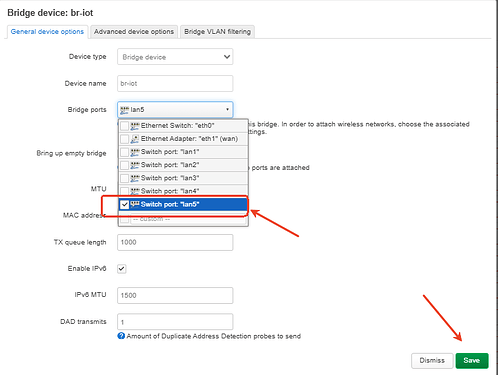
Task: Click the lan2 switch port icon
Action: point(135,165)
